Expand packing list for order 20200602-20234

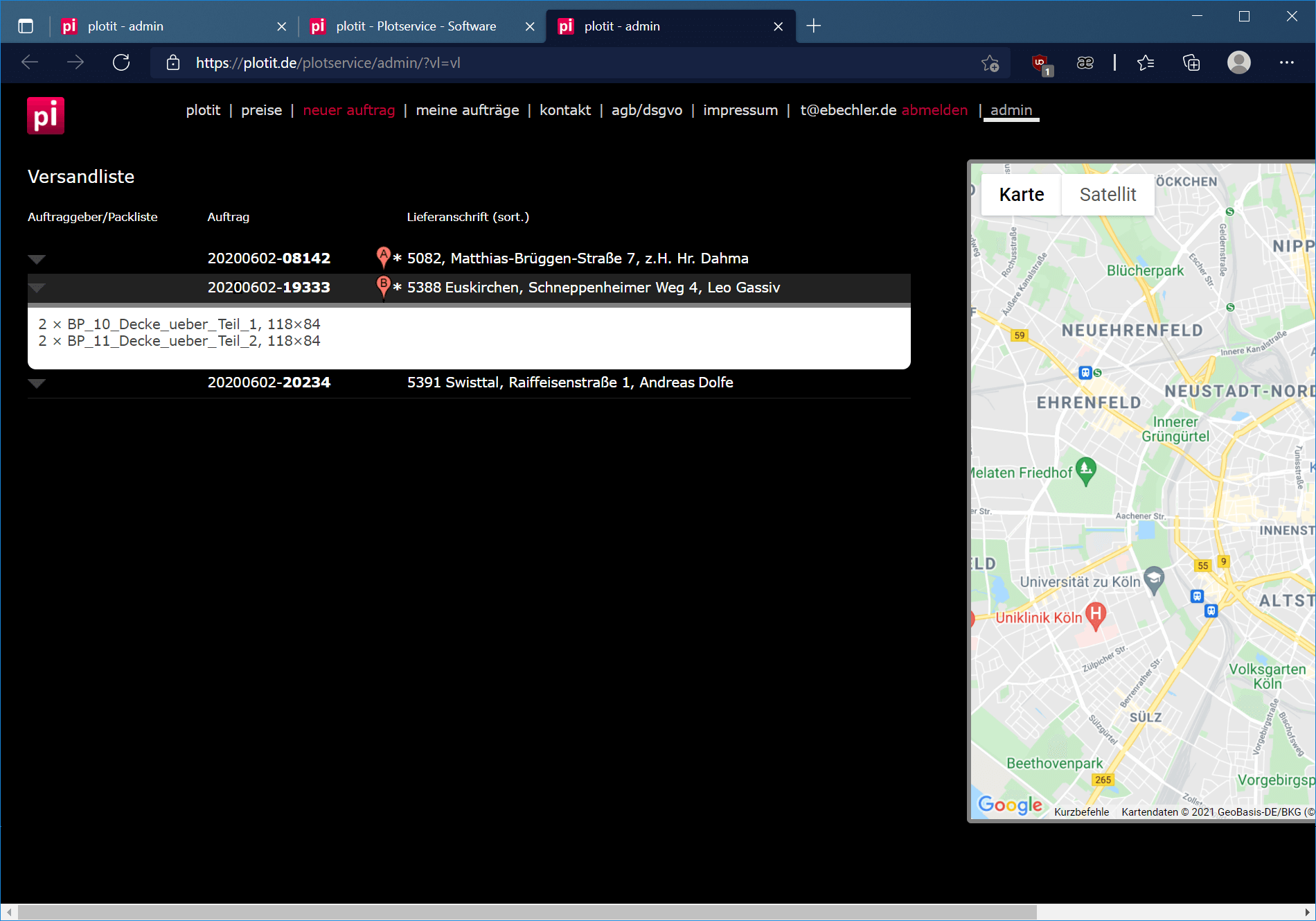pos(37,383)
